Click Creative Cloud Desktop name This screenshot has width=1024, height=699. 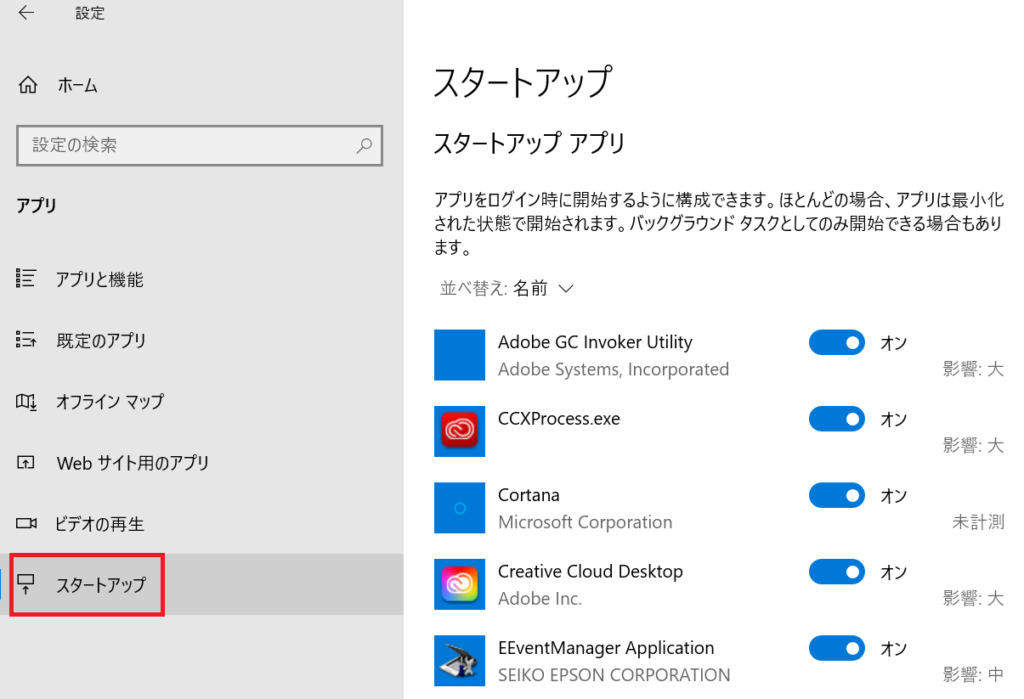[590, 572]
